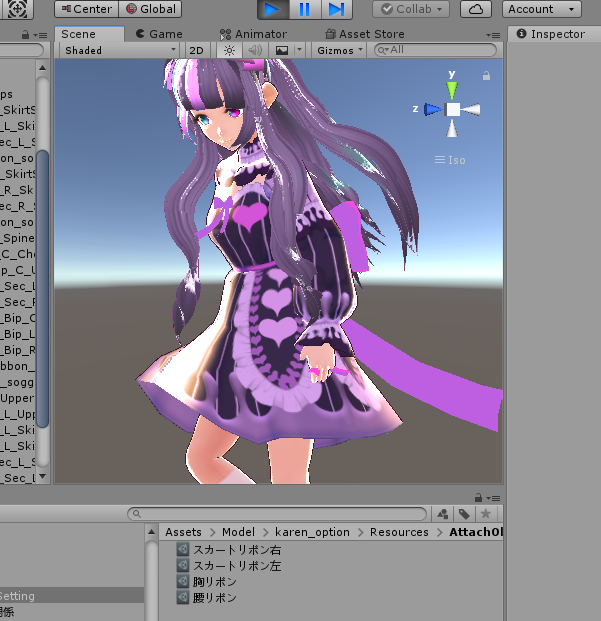The width and height of the screenshot is (601, 621).
Task: Open Scene panel options menu icon
Action: click(x=493, y=35)
